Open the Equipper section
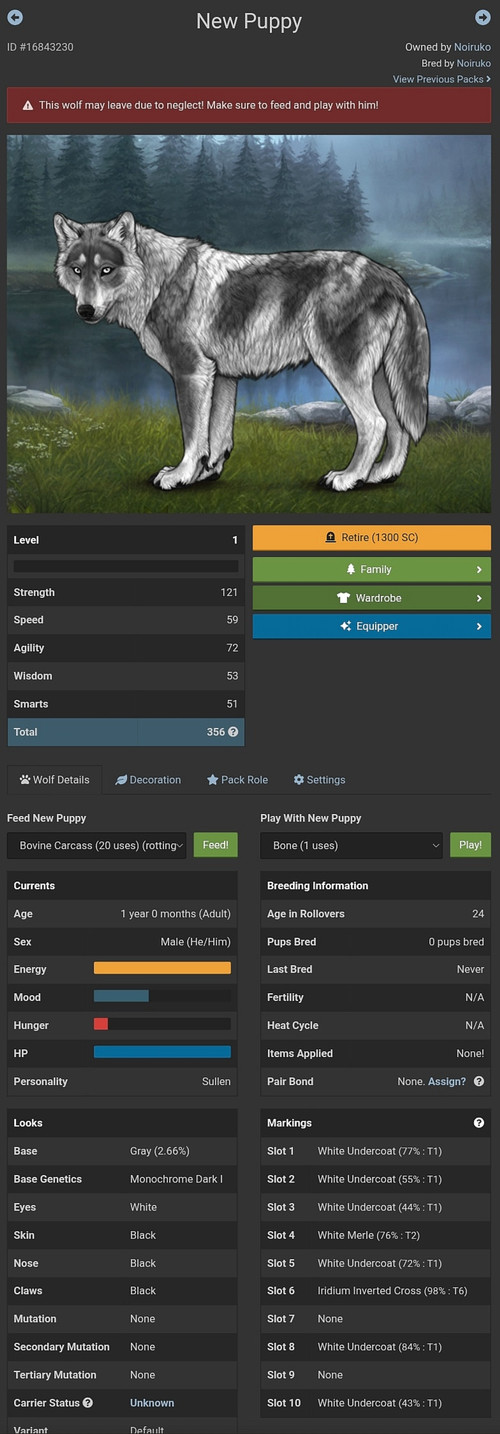The width and height of the screenshot is (500, 1434). coord(372,626)
